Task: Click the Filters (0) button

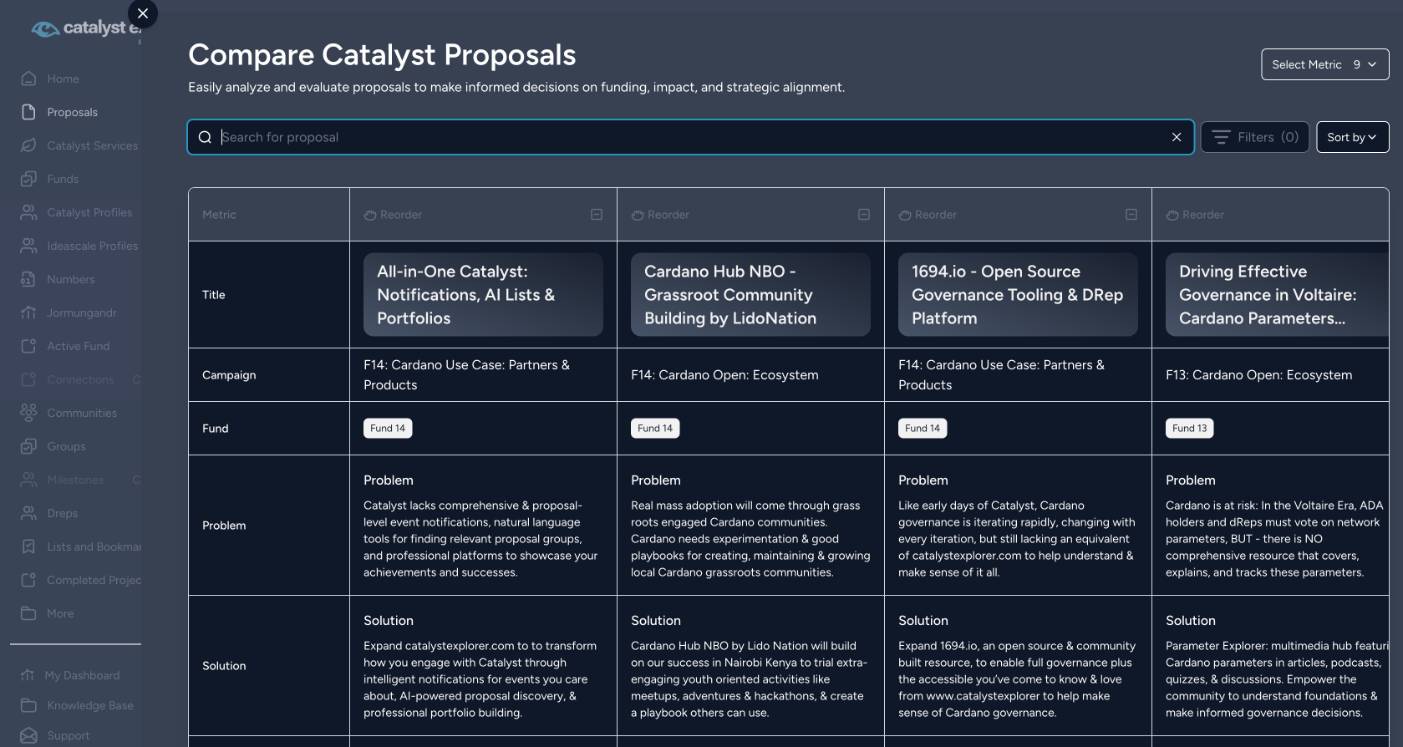Action: (x=1255, y=137)
